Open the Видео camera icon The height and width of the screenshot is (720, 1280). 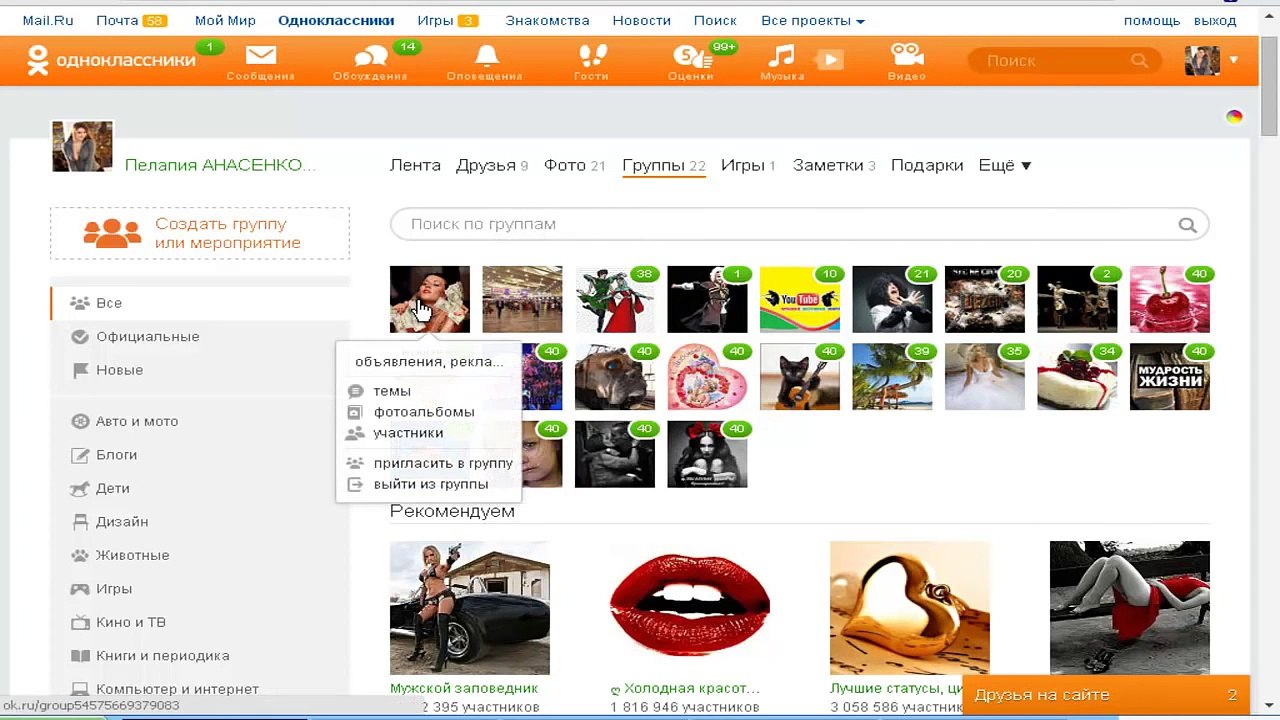coord(906,62)
